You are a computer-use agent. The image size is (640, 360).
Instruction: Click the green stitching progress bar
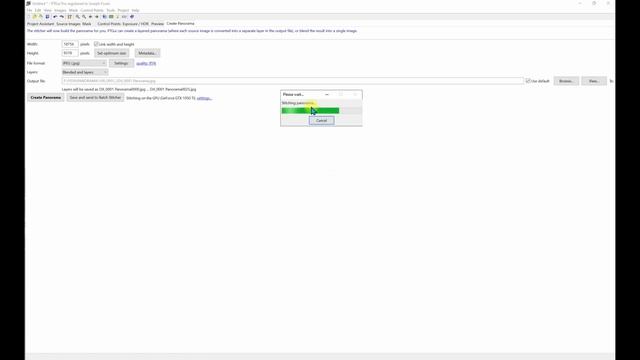pos(311,111)
